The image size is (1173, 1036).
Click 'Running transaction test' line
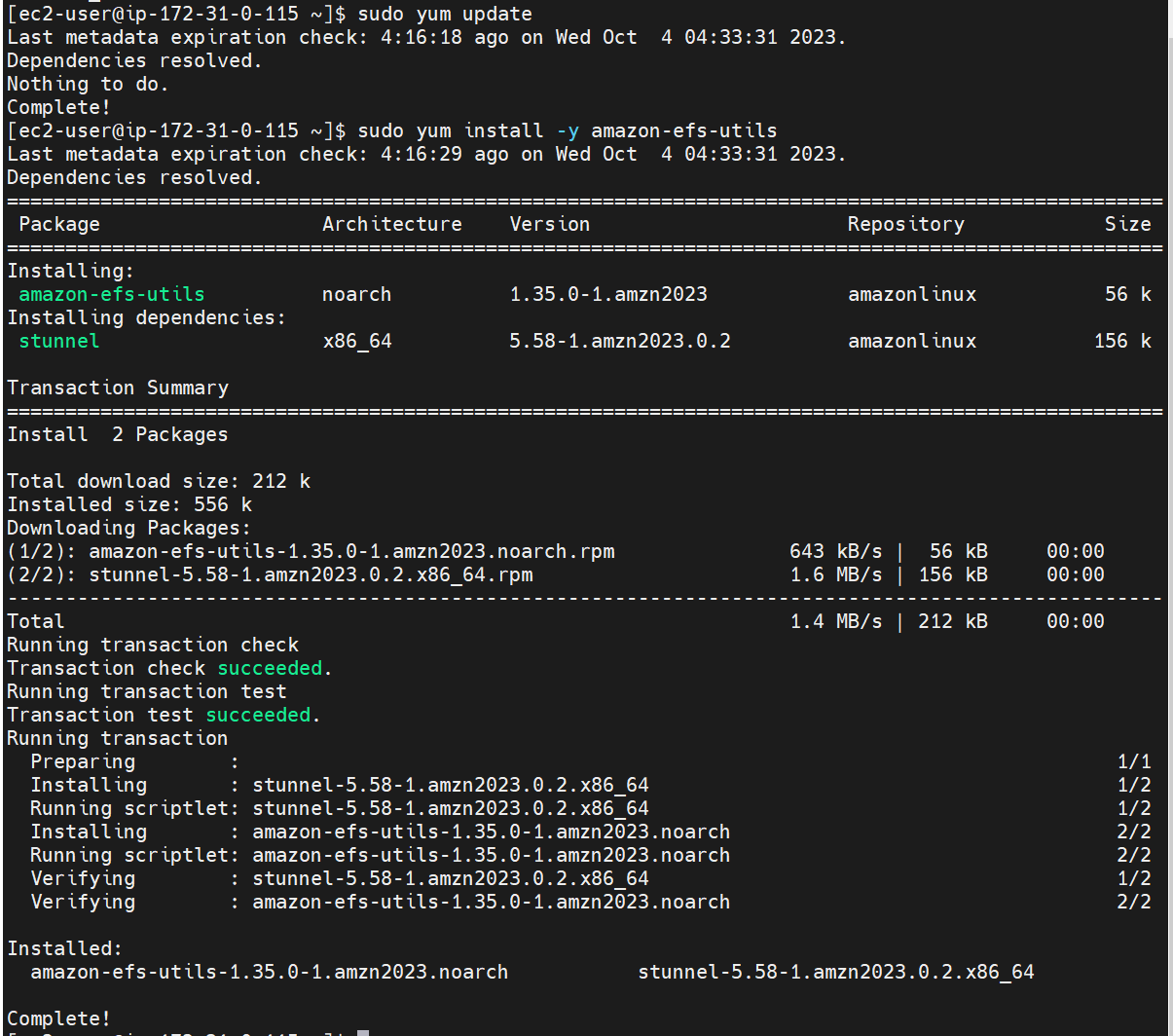click(x=147, y=692)
